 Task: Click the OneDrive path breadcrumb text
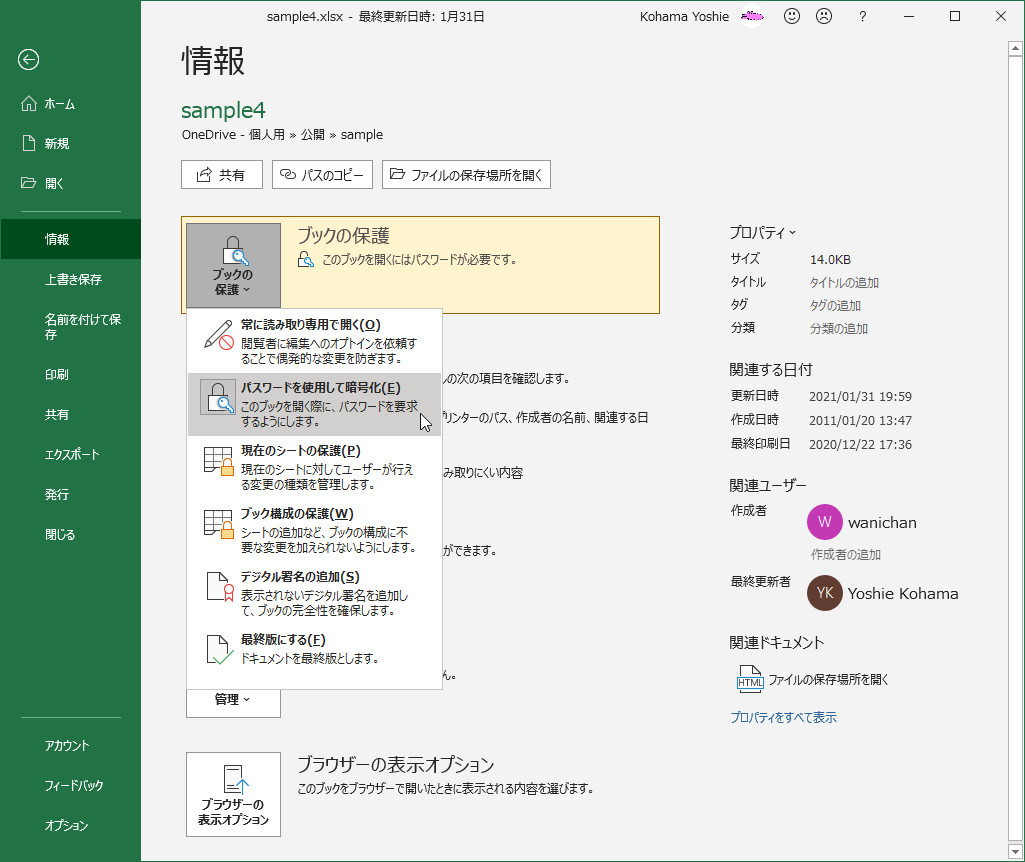click(282, 135)
